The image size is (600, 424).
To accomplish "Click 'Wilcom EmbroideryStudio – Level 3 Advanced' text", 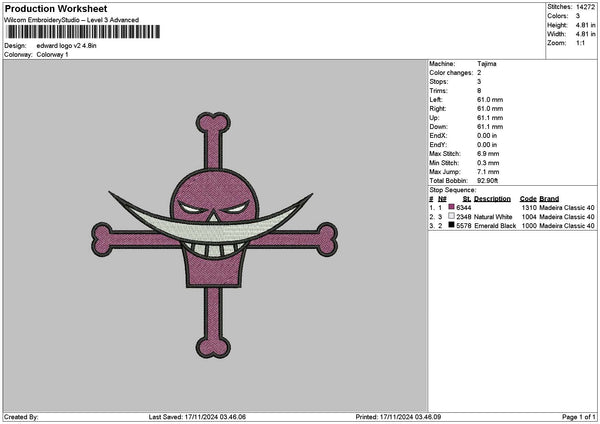I will (x=72, y=20).
